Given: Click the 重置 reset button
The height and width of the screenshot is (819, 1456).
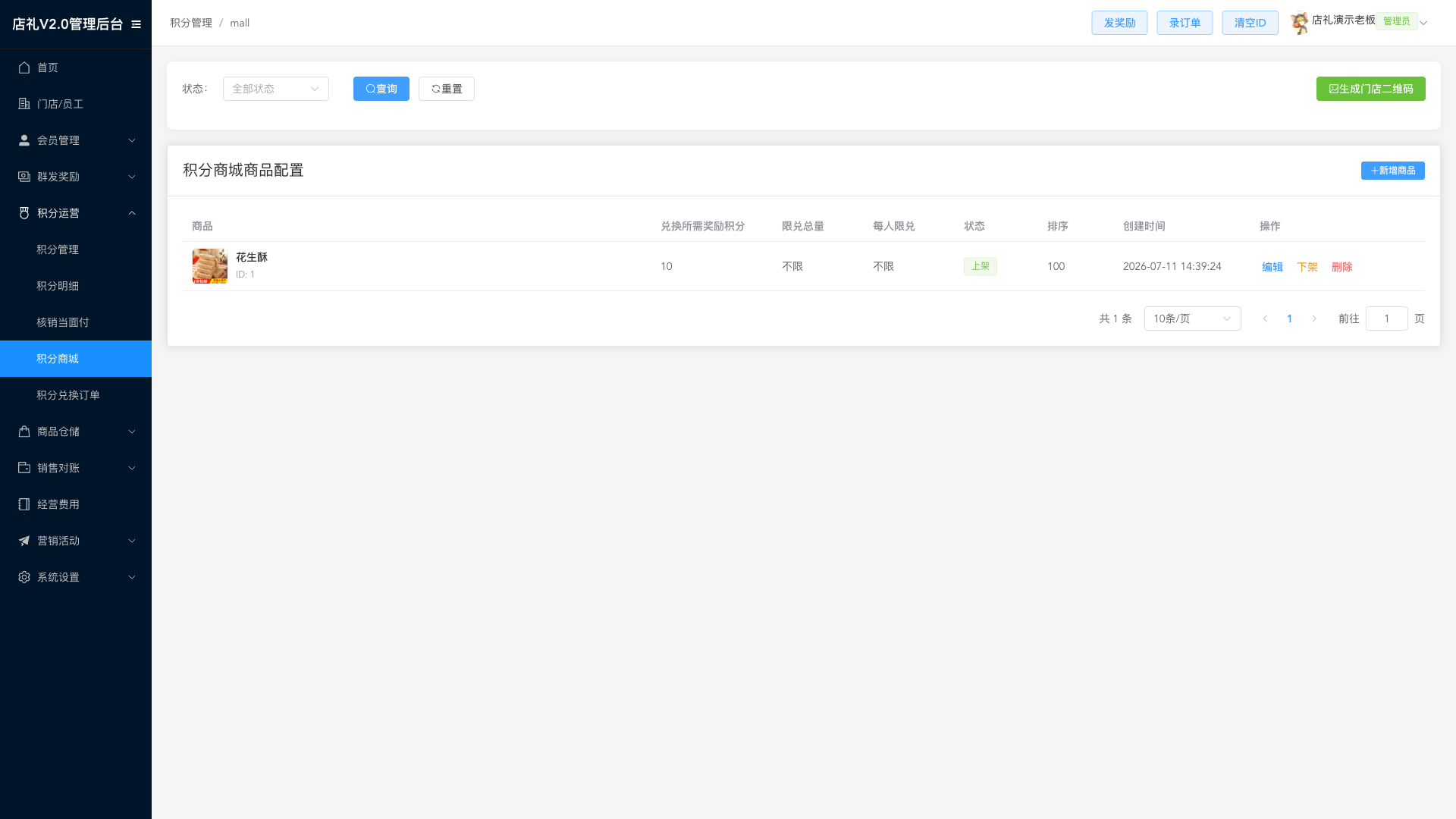Looking at the screenshot, I should click(x=447, y=89).
